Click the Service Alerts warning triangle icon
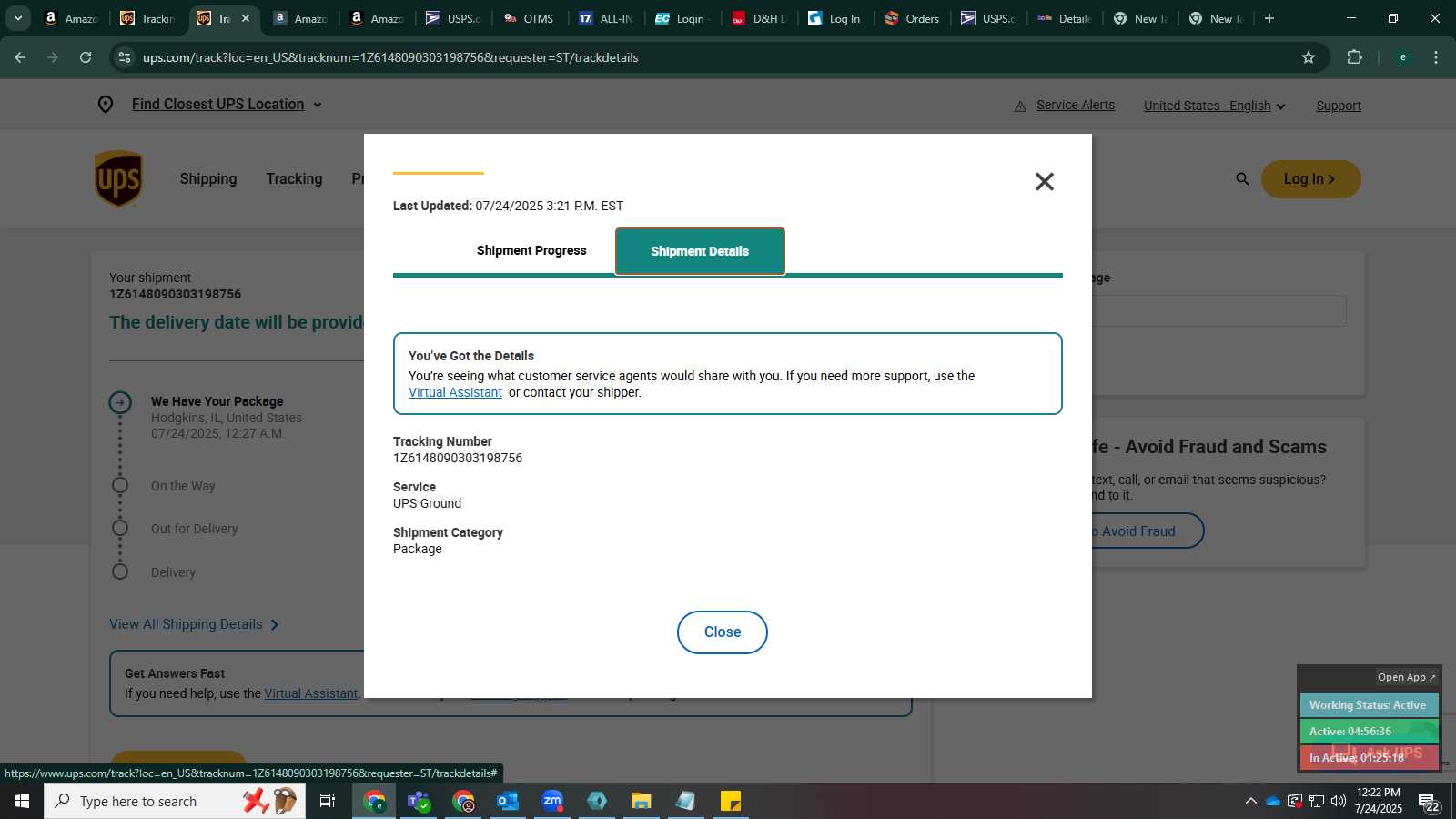The width and height of the screenshot is (1456, 819). click(1020, 106)
